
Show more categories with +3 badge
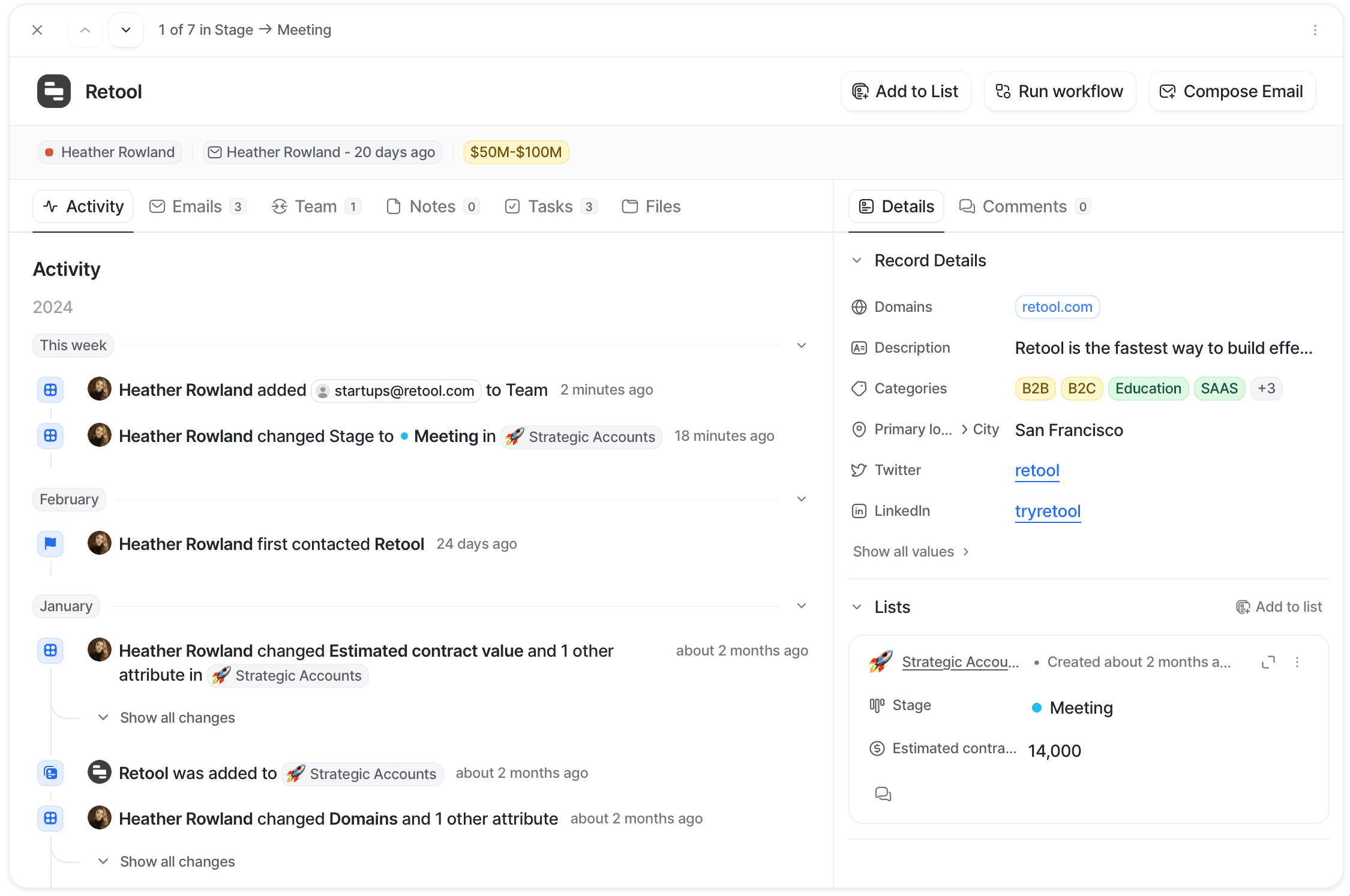[x=1266, y=389]
